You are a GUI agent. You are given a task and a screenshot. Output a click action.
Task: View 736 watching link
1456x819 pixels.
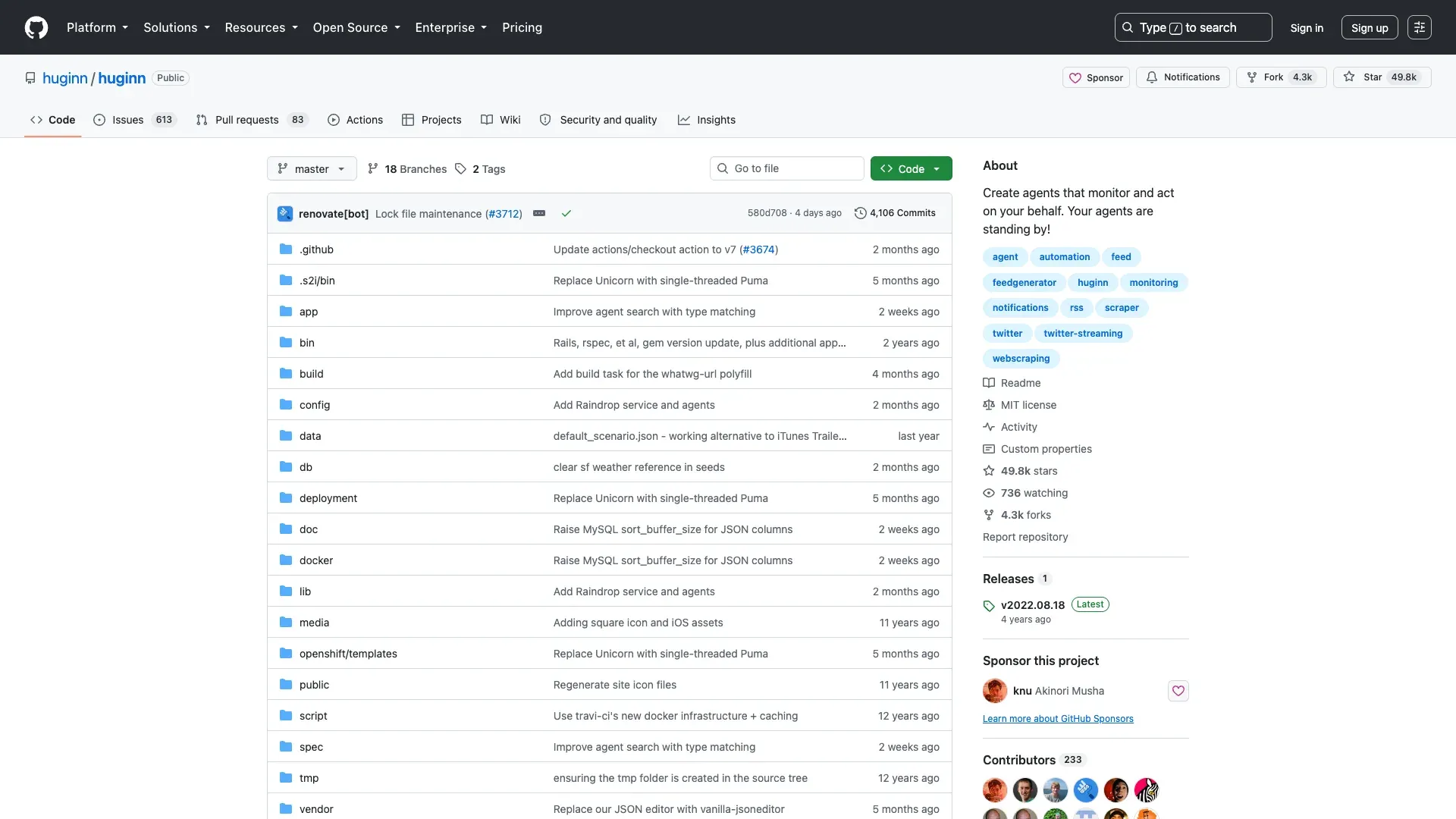tap(1025, 493)
